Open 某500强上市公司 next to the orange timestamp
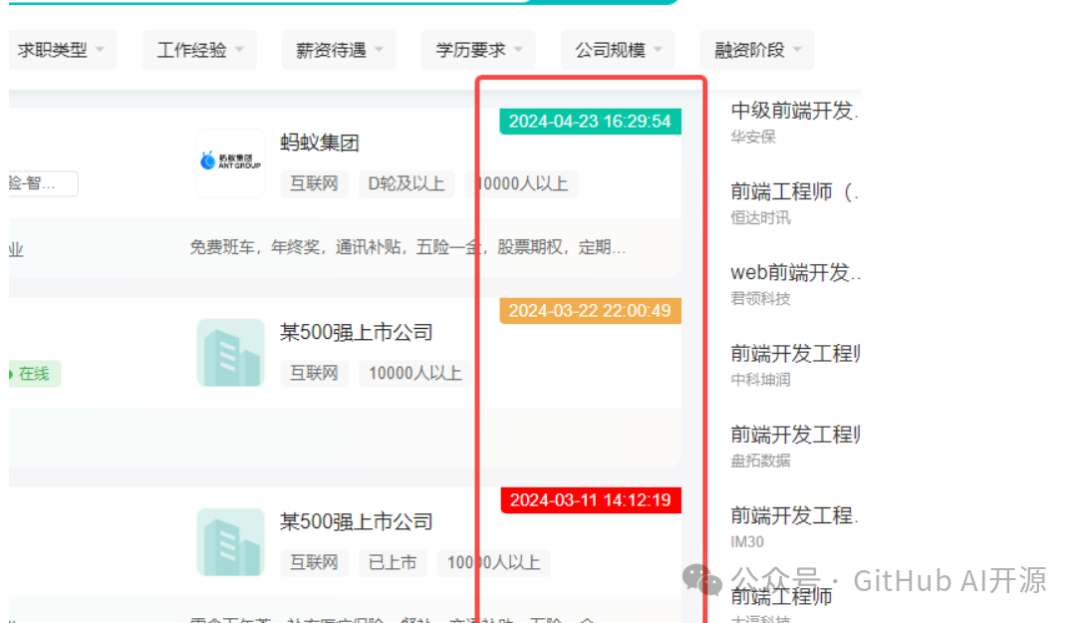This screenshot has width=1080, height=623. point(356,332)
